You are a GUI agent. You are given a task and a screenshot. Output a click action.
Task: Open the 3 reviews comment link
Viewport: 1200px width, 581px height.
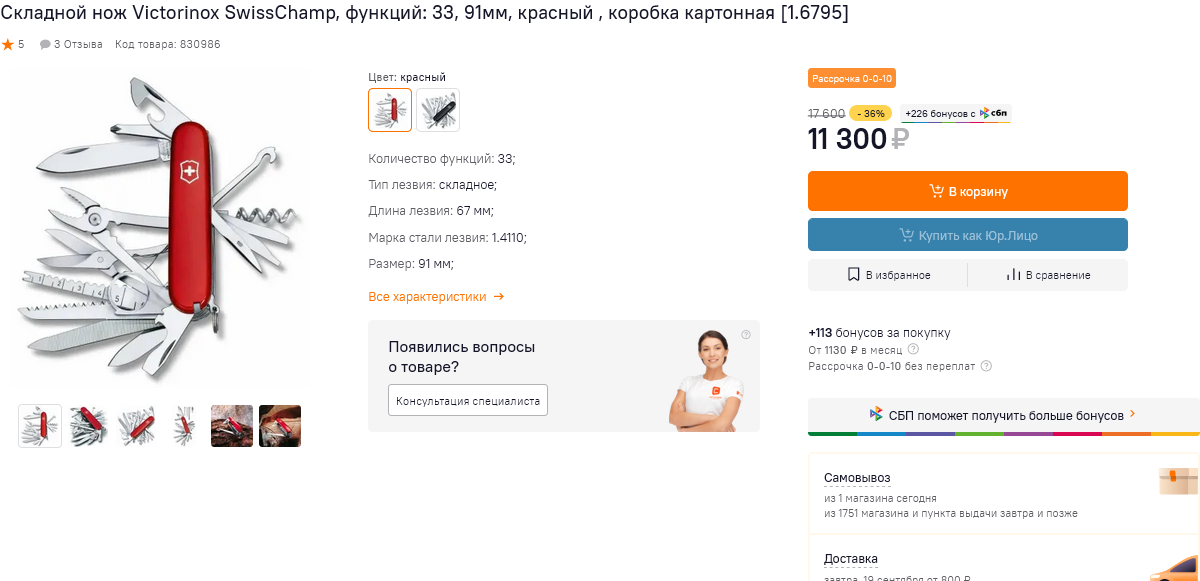pyautogui.click(x=71, y=45)
